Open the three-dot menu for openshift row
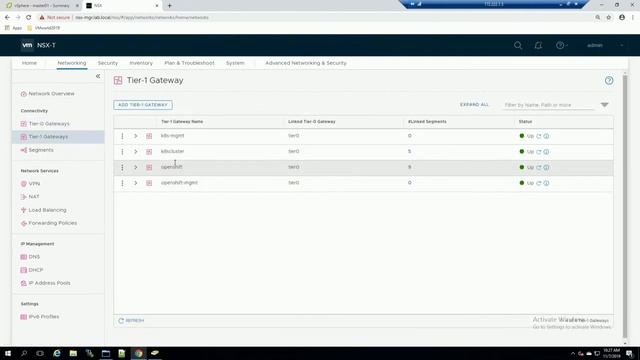 tap(122, 167)
